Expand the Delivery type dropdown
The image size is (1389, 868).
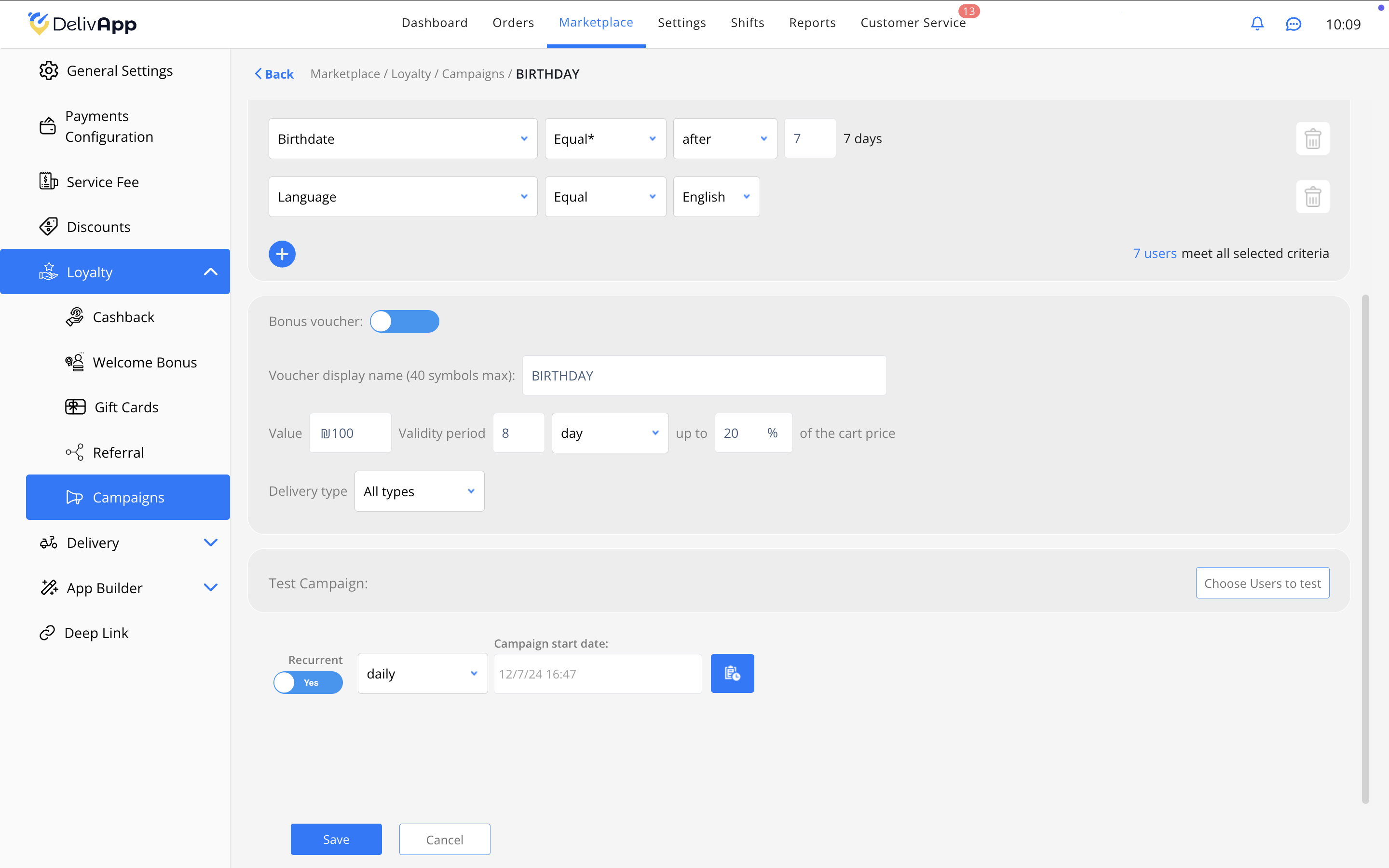point(419,491)
